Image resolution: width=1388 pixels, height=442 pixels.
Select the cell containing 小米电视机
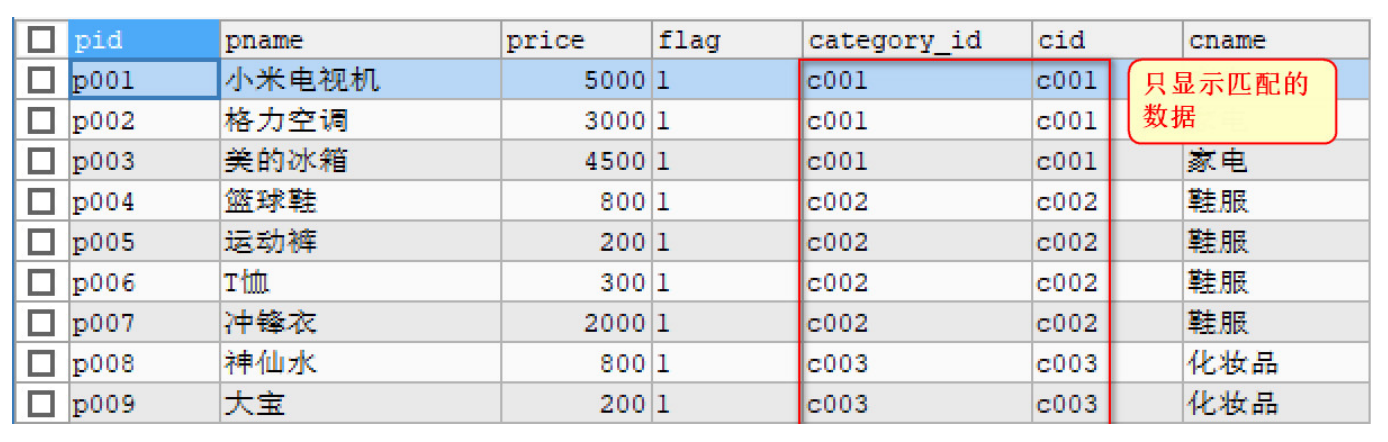(x=360, y=80)
